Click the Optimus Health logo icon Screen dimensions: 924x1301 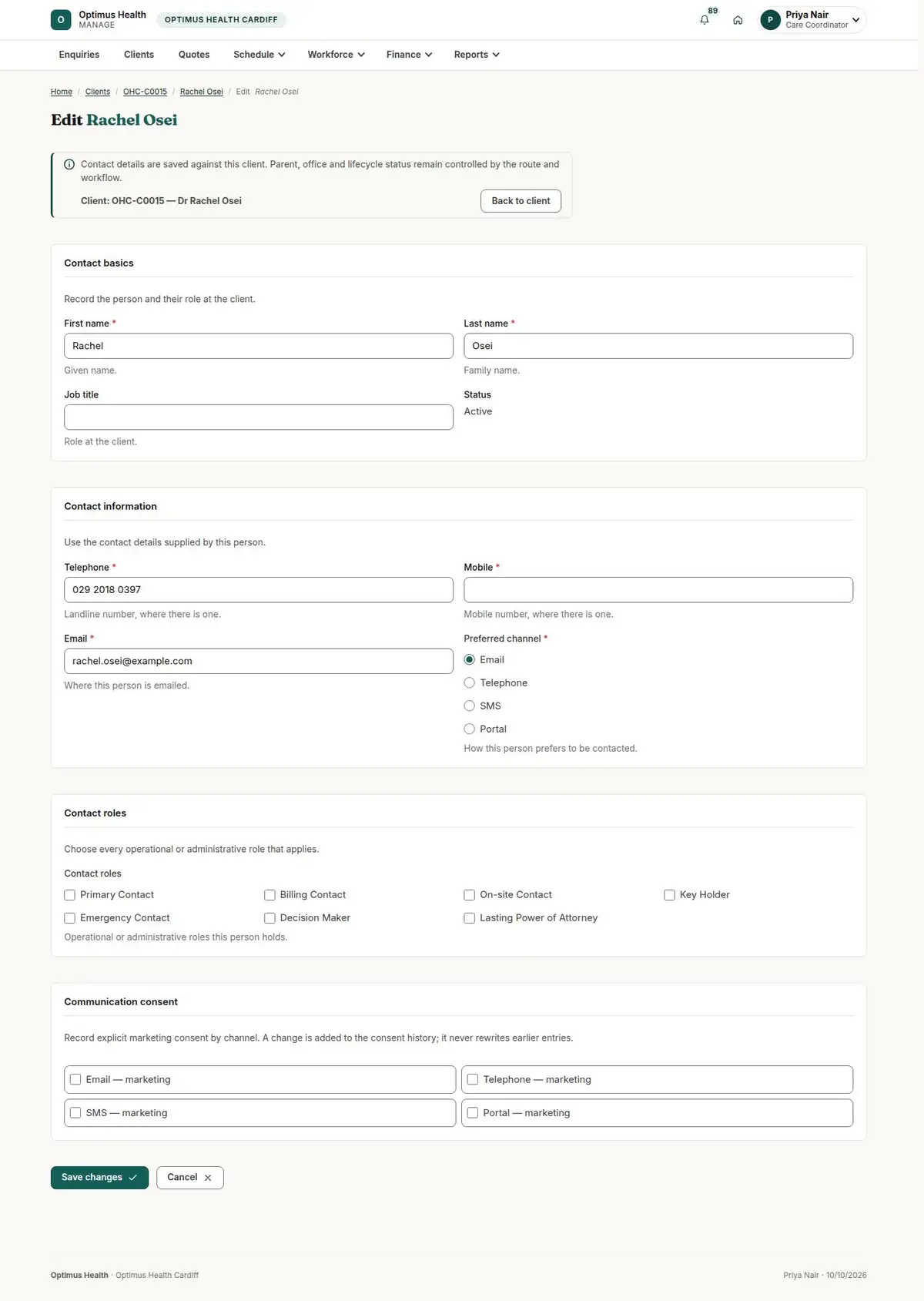pyautogui.click(x=61, y=20)
